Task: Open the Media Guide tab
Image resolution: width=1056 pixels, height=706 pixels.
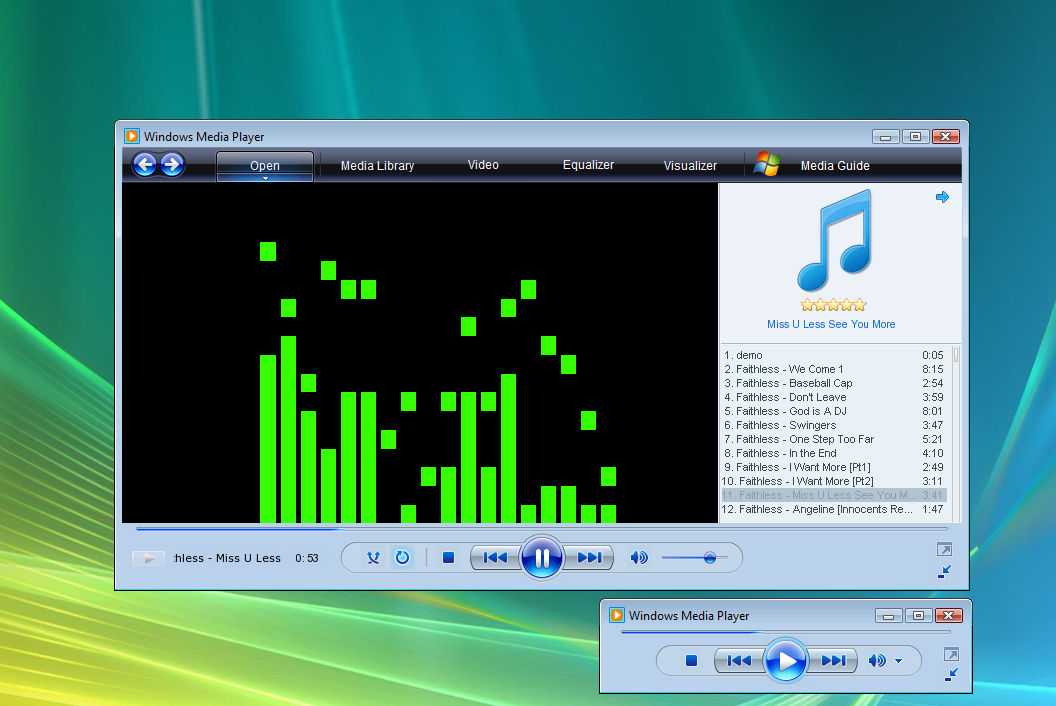Action: click(x=835, y=166)
